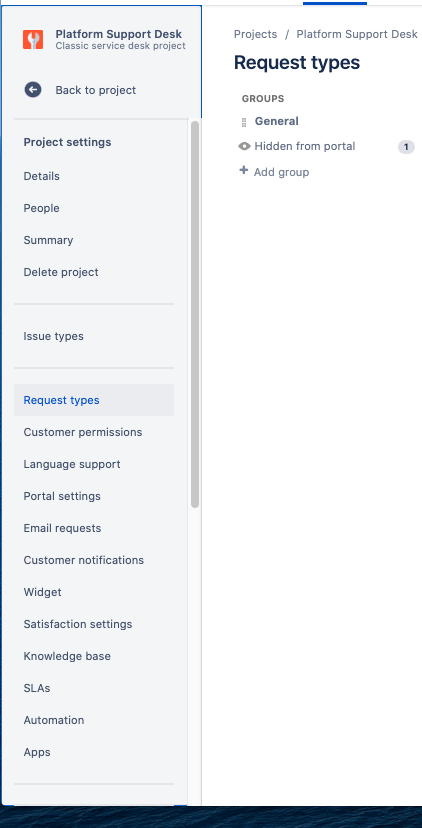Click Add group link
This screenshot has height=828, width=422.
pyautogui.click(x=282, y=172)
